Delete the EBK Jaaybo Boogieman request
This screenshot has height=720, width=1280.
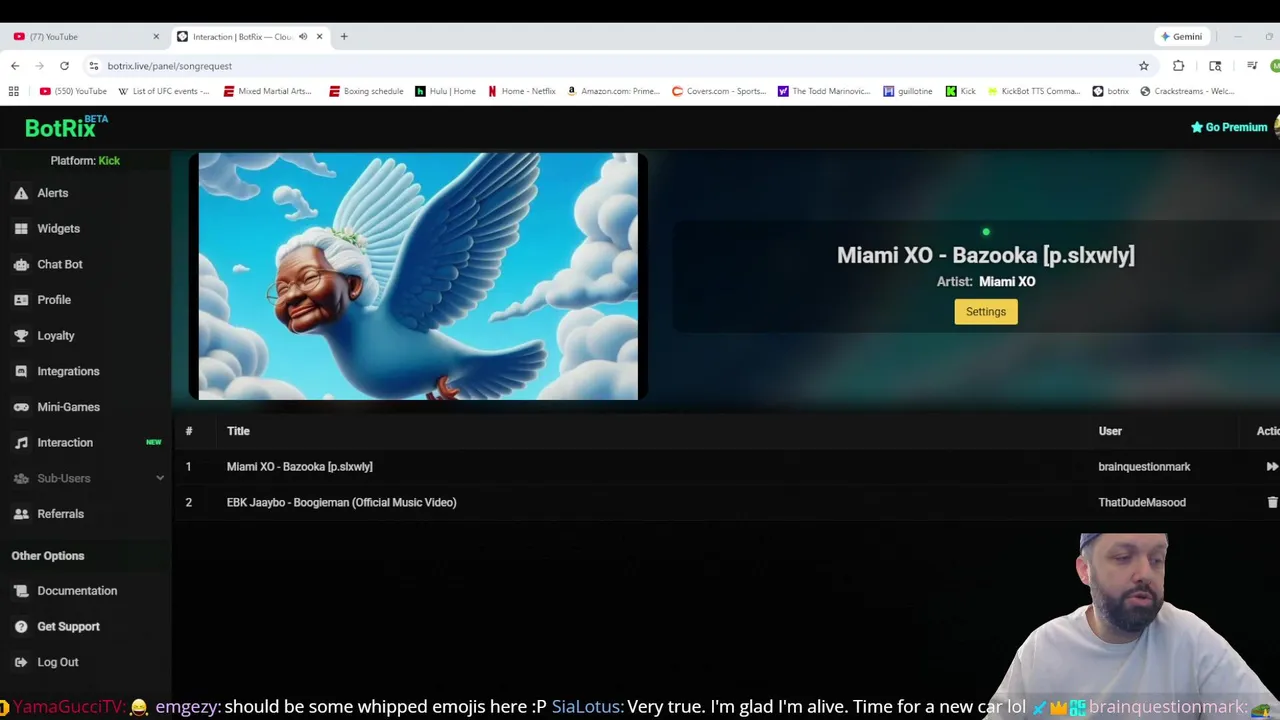click(1272, 503)
